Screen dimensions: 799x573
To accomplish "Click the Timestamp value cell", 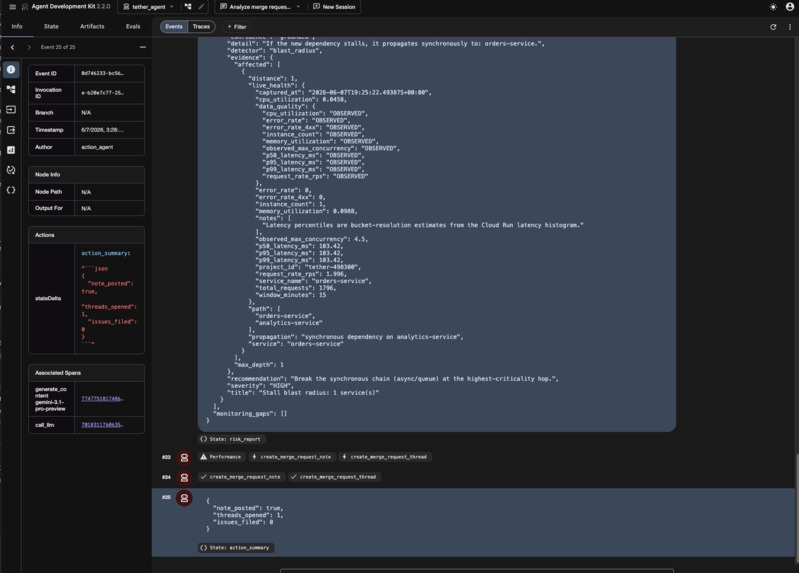I will pyautogui.click(x=109, y=130).
